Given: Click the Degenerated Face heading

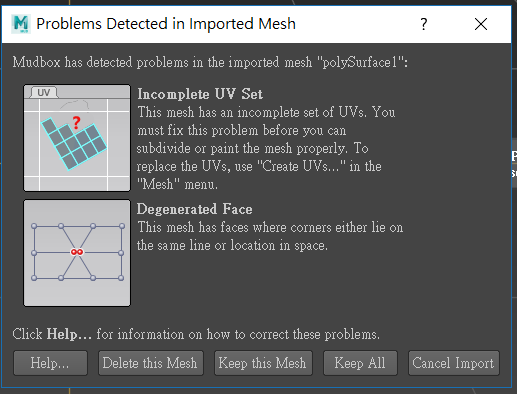Looking at the screenshot, I should coord(195,209).
